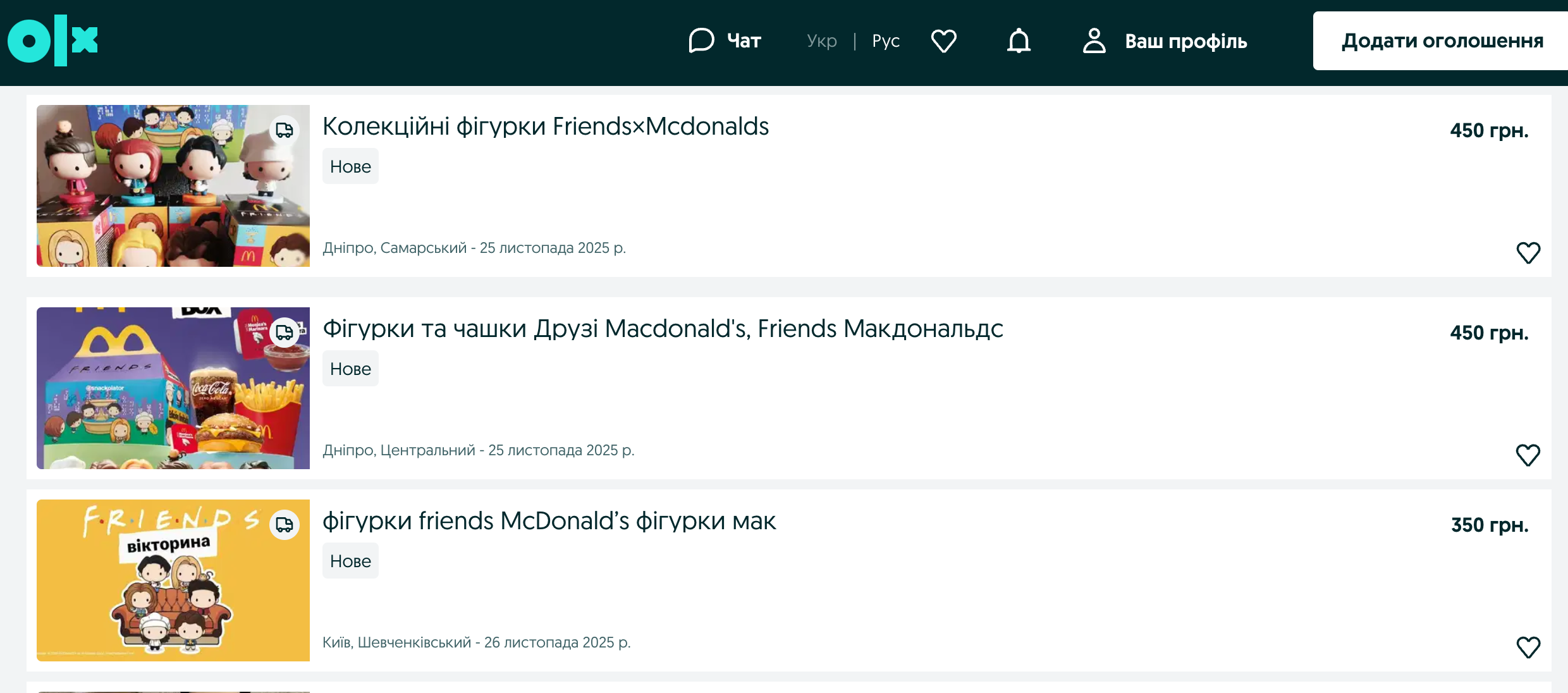
Task: Switch language to Укр
Action: [821, 41]
